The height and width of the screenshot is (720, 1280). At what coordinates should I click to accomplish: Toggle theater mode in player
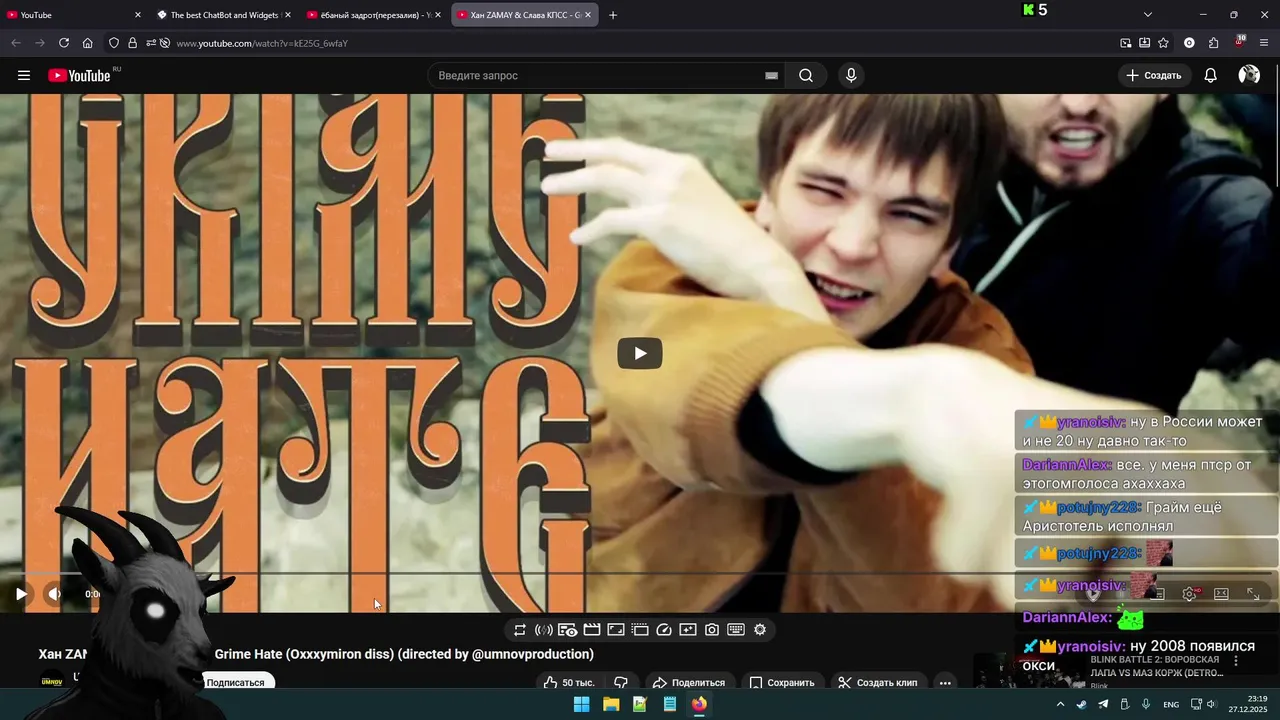[1221, 594]
